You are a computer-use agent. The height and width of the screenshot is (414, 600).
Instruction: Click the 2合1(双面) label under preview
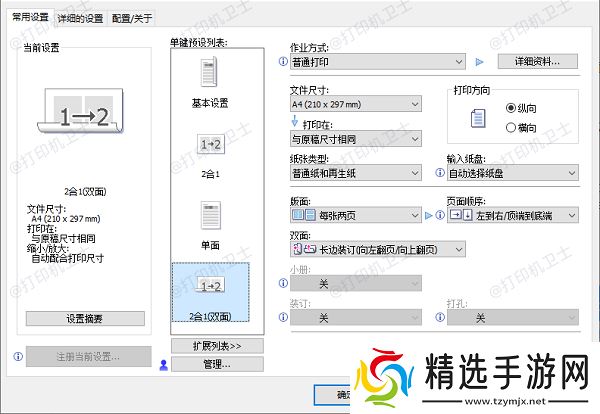coord(85,191)
